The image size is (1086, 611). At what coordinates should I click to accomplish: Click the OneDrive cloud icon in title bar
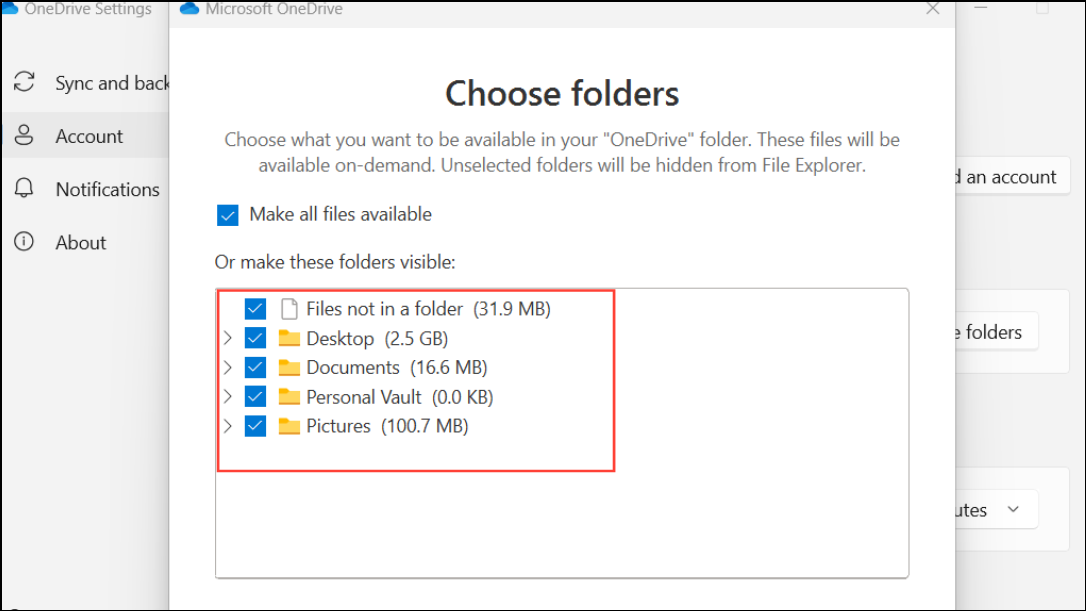(188, 8)
